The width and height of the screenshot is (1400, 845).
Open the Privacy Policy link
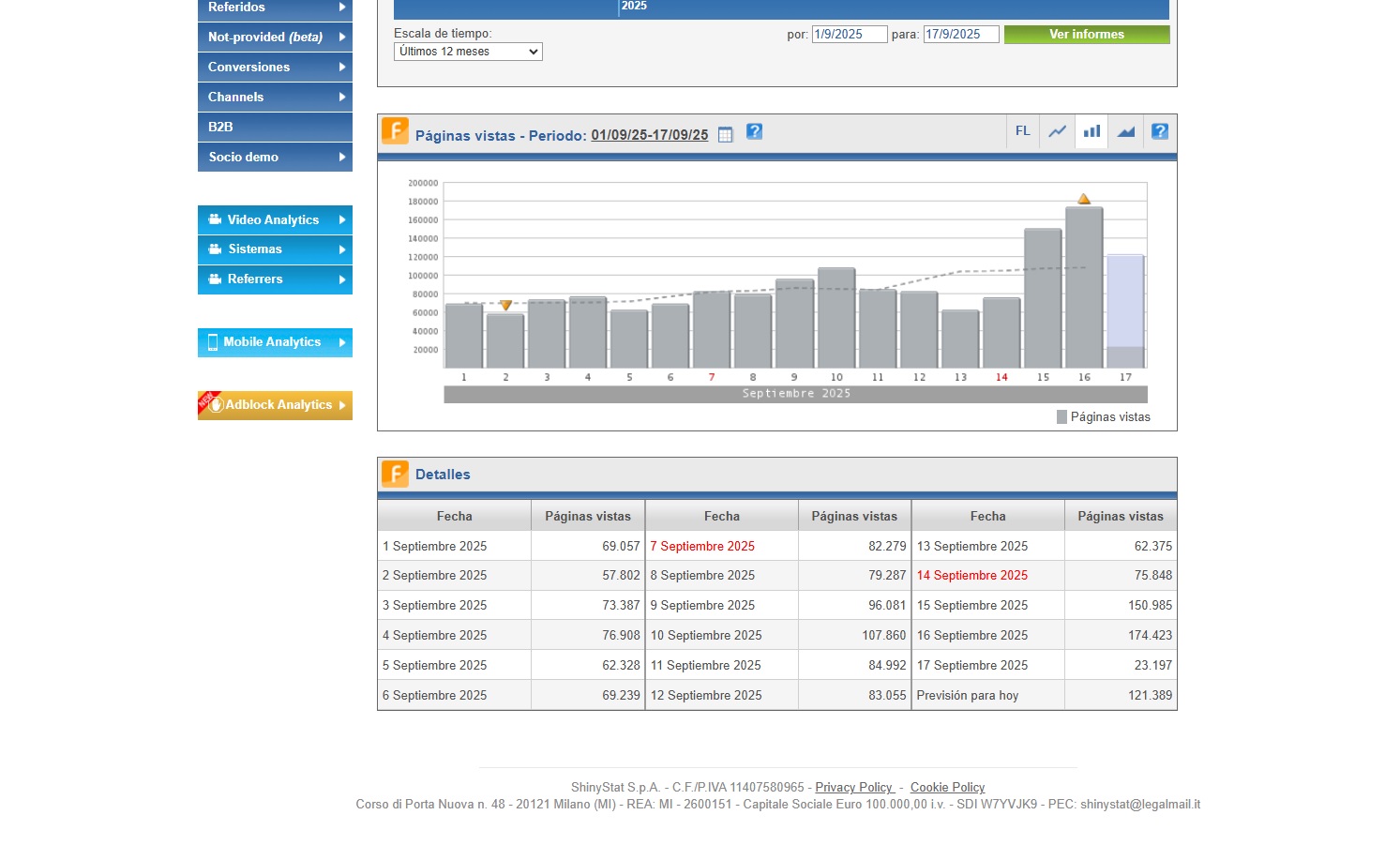pyautogui.click(x=853, y=788)
